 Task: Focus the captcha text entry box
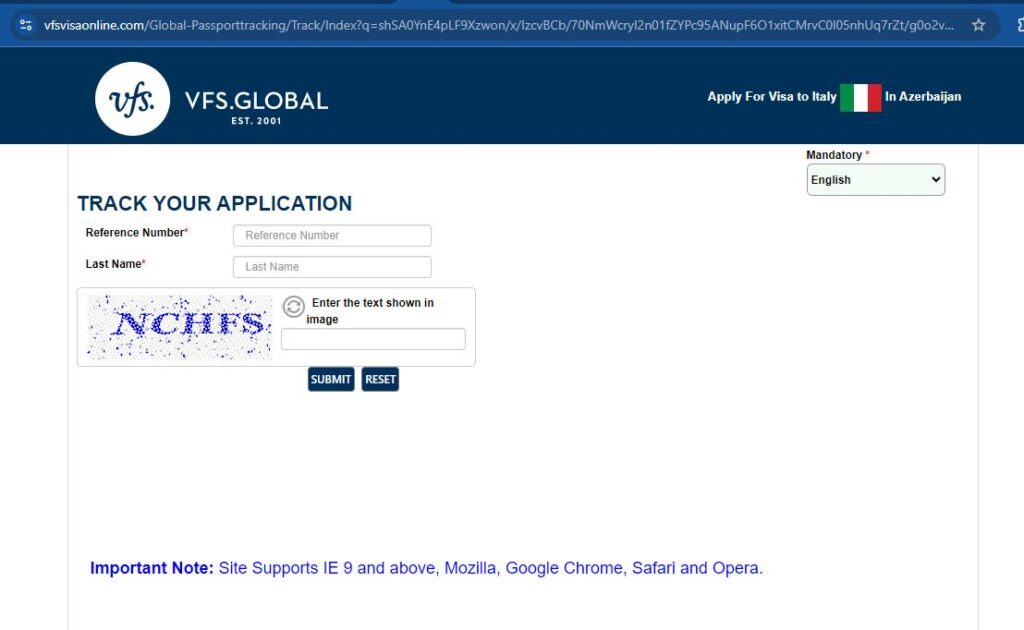372,339
